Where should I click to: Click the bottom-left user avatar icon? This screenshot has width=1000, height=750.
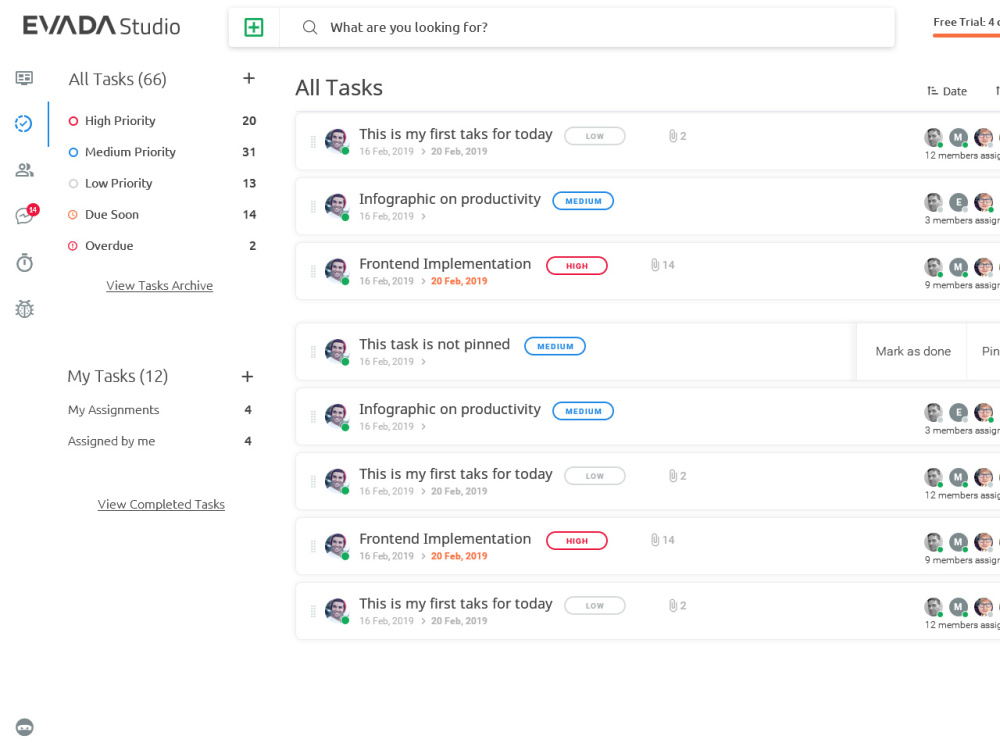pyautogui.click(x=24, y=727)
